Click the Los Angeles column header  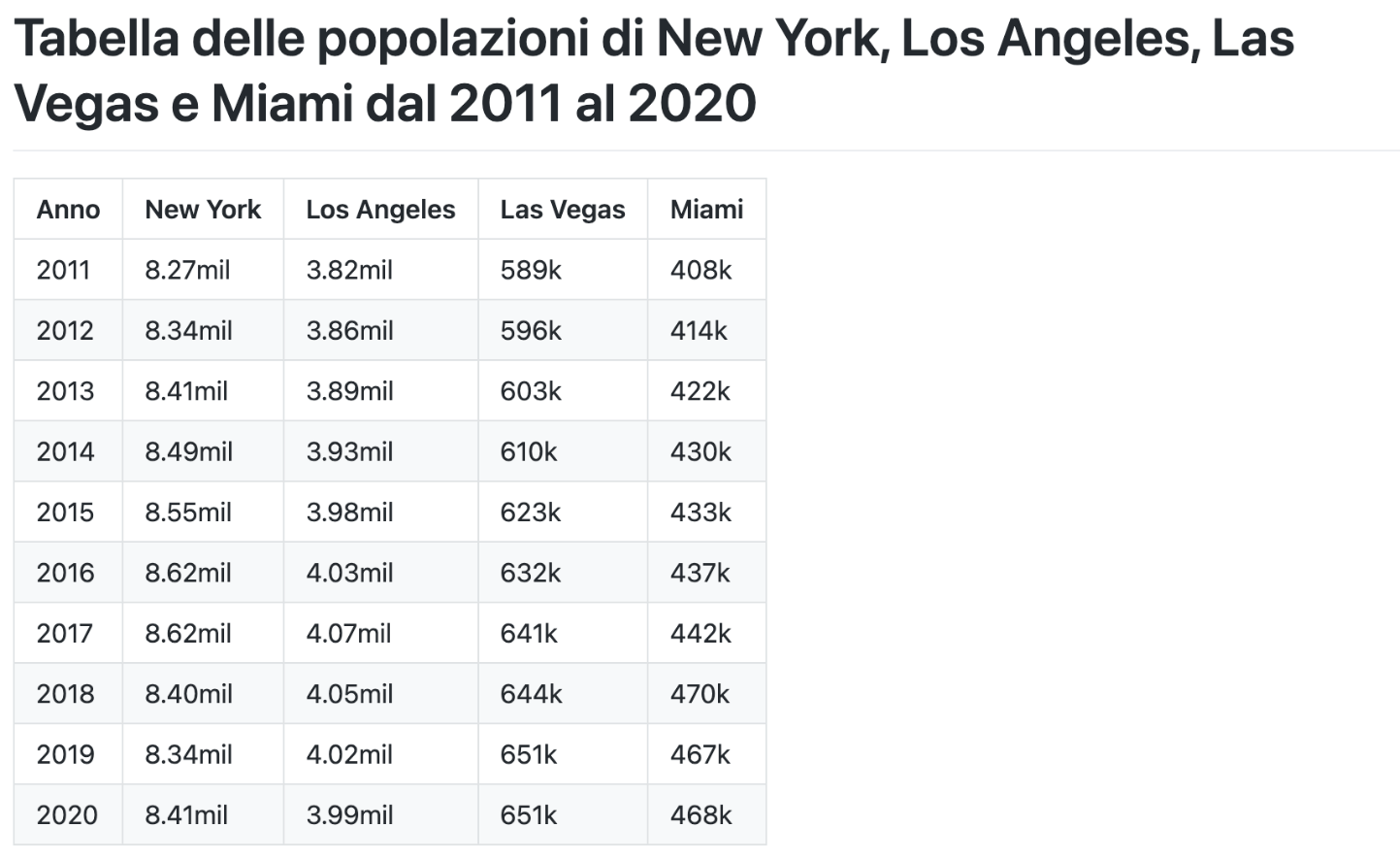[380, 210]
